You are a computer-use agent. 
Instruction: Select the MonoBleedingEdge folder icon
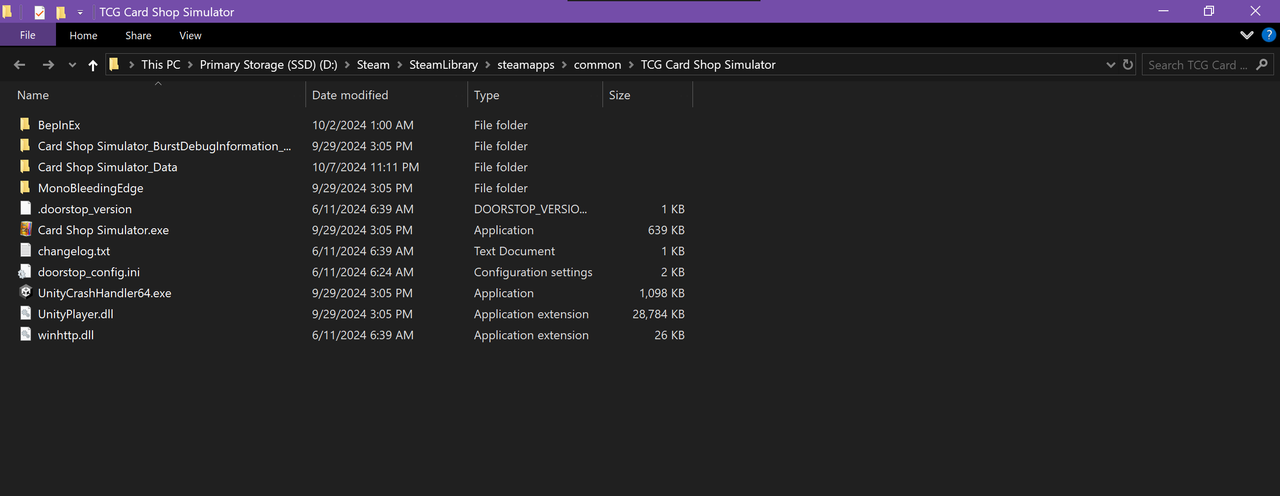pyautogui.click(x=25, y=188)
